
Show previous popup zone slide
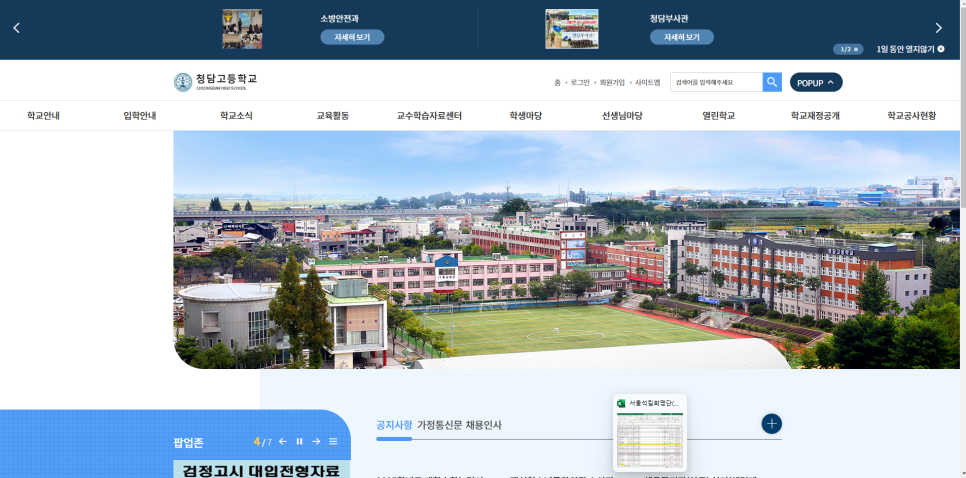283,441
